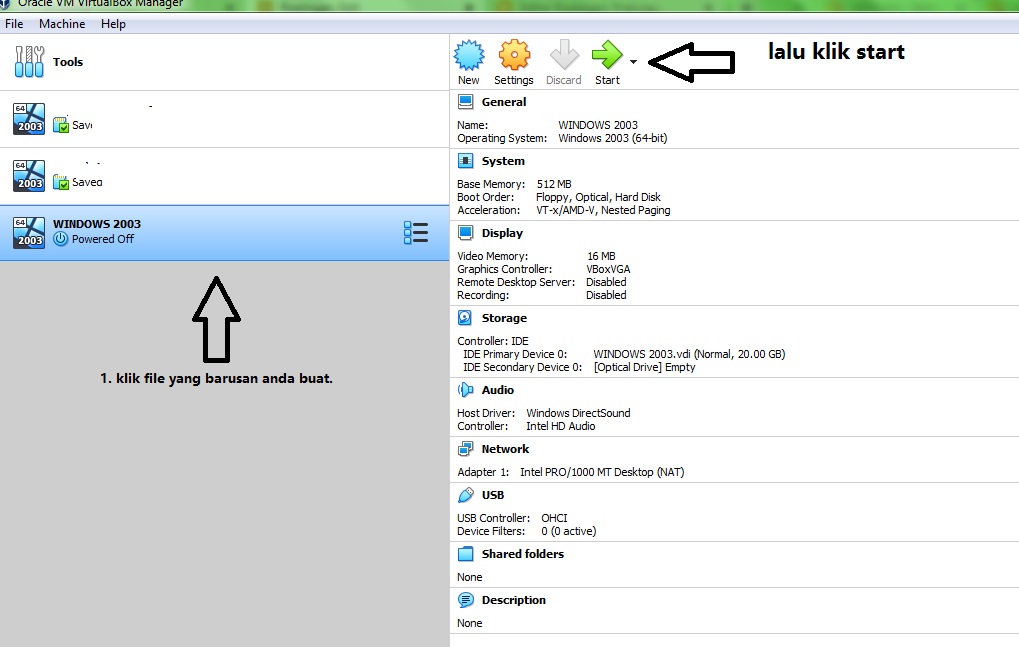Image resolution: width=1019 pixels, height=647 pixels.
Task: Click the Powered Off status icon
Action: (x=60, y=239)
